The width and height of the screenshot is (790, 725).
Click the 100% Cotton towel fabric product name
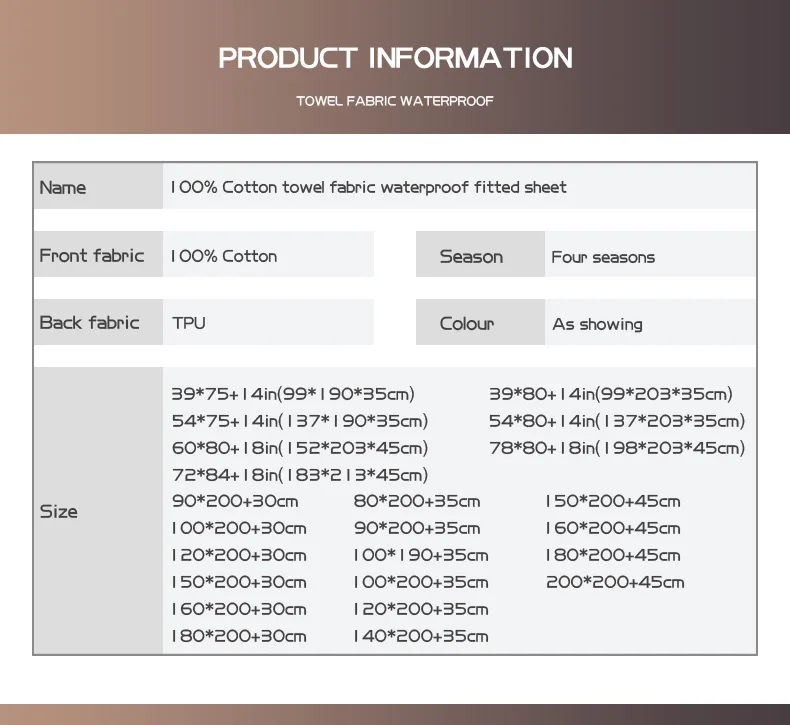(x=368, y=187)
